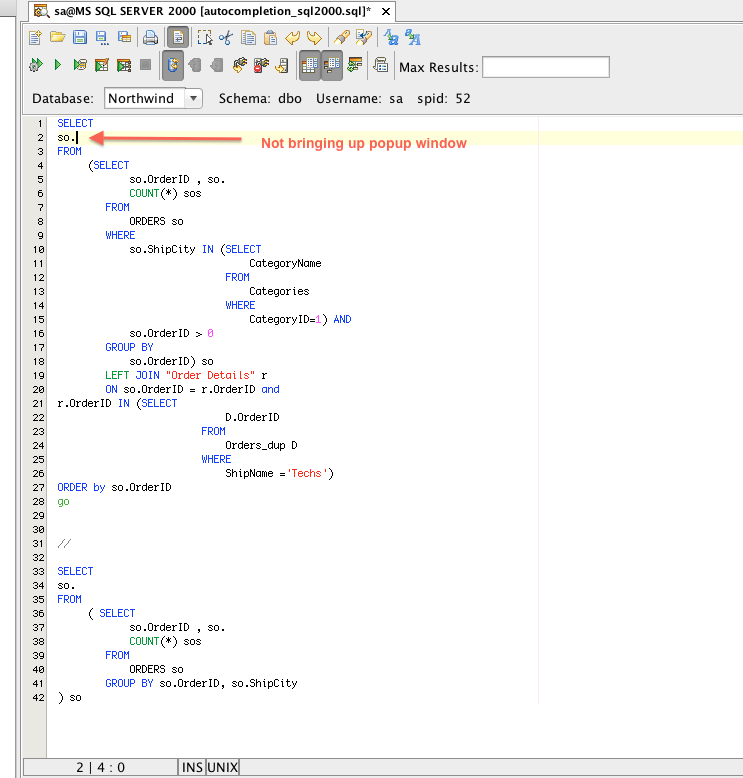743x778 pixels.
Task: Run current statement with the green play icon
Action: [58, 65]
